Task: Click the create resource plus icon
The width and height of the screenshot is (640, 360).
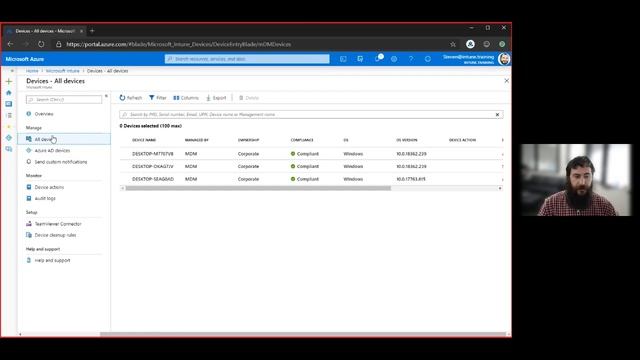Action: [9, 81]
